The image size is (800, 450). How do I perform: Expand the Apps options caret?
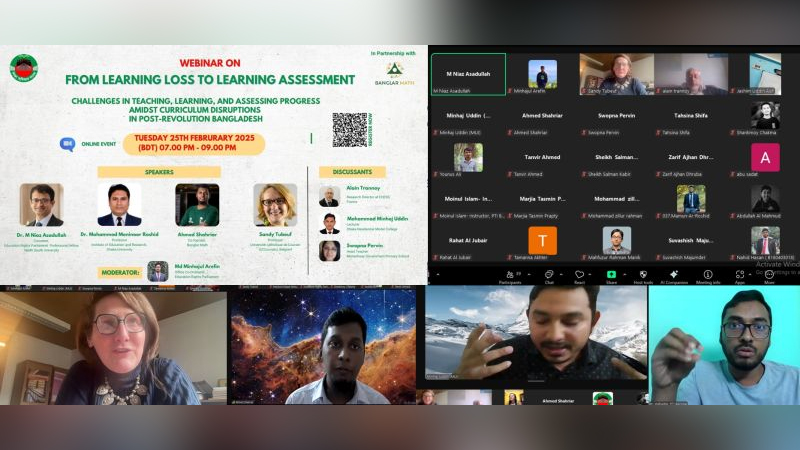(x=750, y=274)
